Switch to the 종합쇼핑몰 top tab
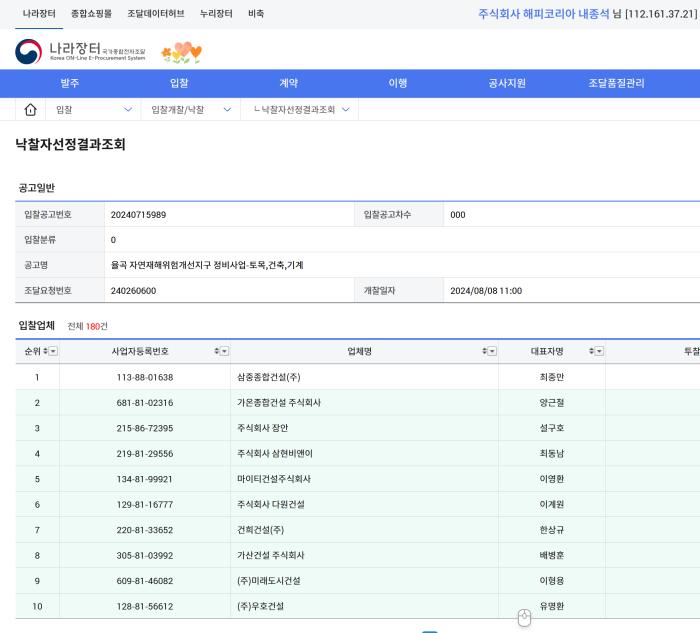 click(x=91, y=14)
